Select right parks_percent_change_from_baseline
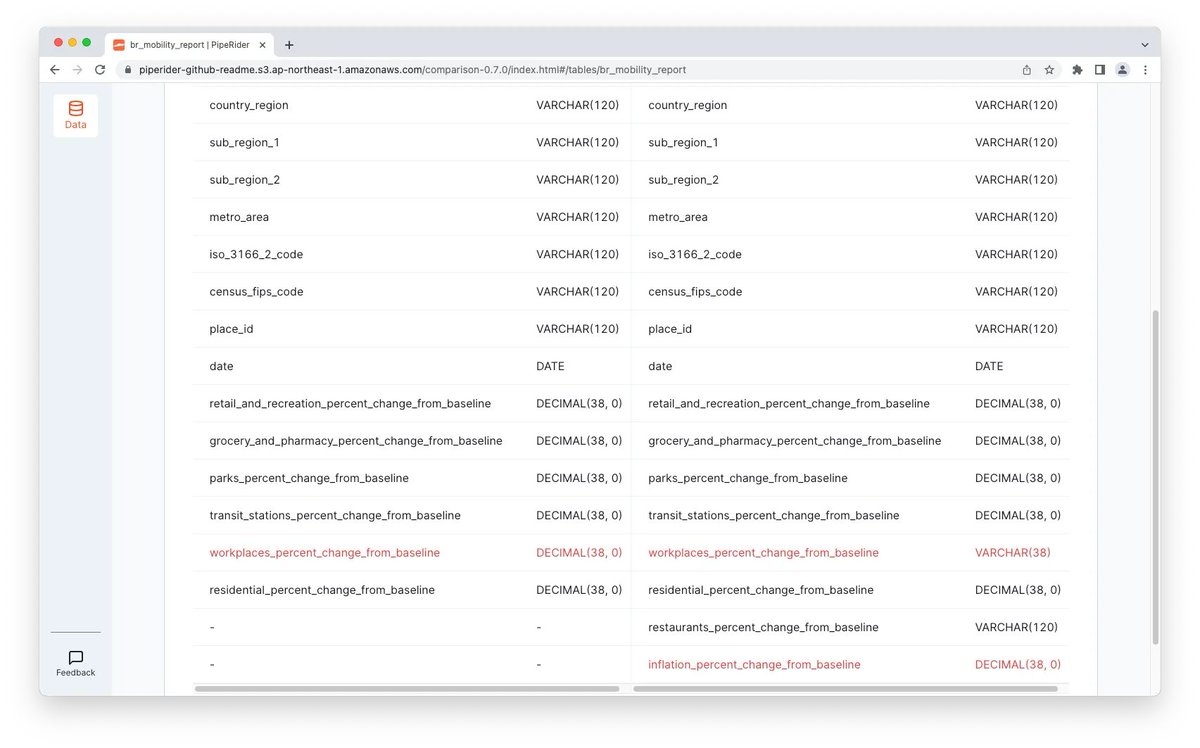 [x=748, y=478]
